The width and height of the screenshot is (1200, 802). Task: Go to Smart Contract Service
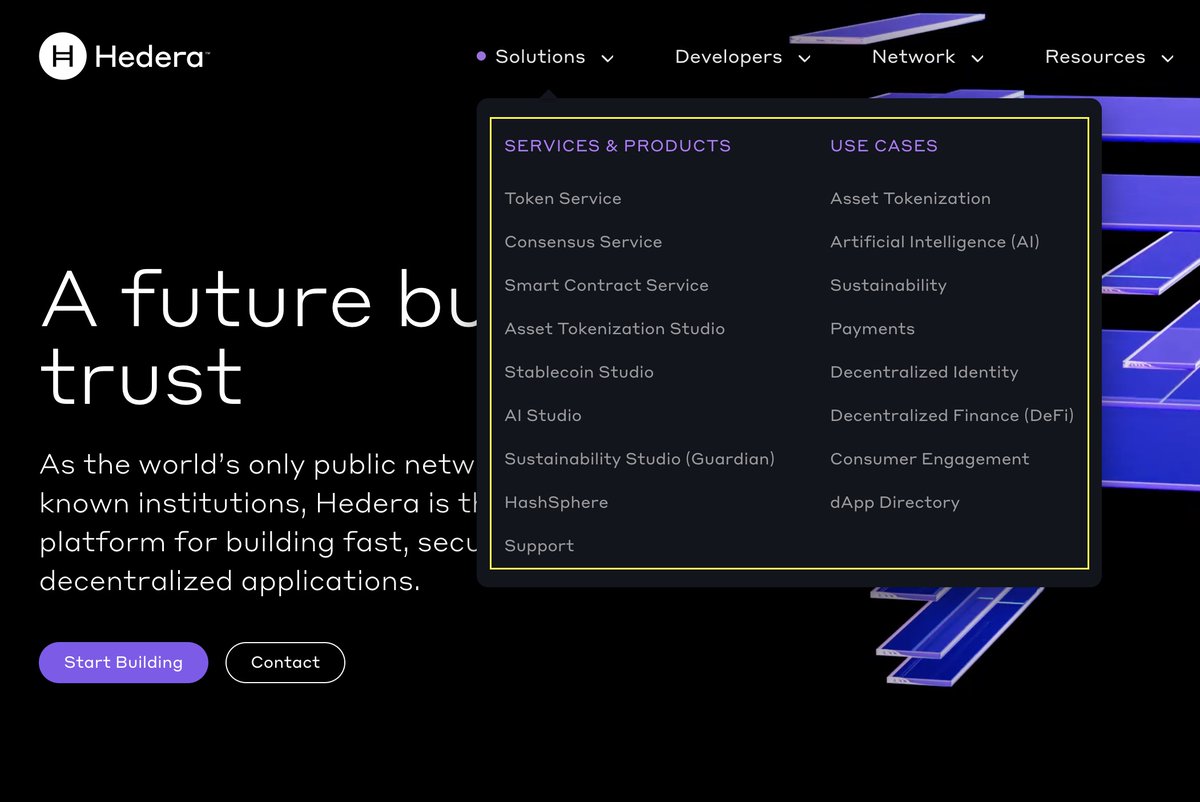click(606, 285)
